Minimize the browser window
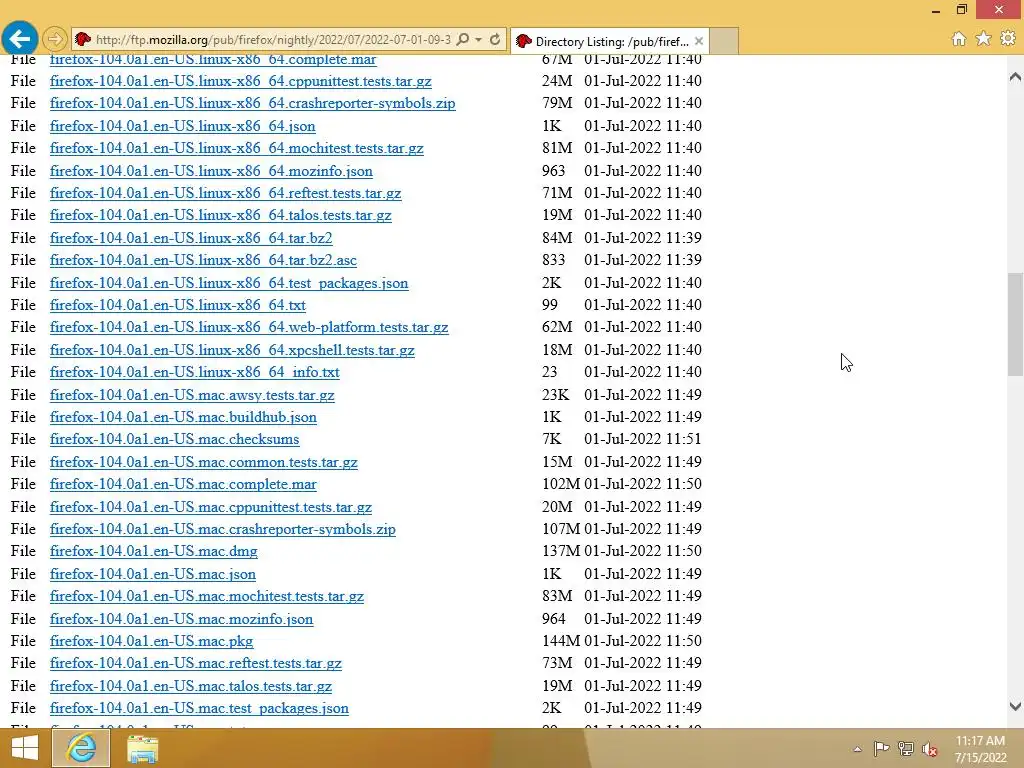The image size is (1024, 768). pyautogui.click(x=936, y=10)
